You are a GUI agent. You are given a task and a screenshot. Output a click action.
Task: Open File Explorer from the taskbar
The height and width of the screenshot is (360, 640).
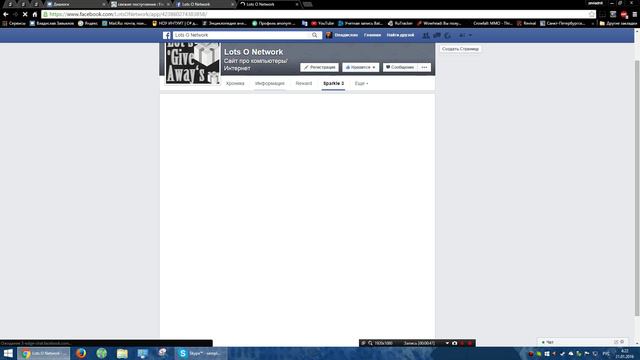(122, 353)
